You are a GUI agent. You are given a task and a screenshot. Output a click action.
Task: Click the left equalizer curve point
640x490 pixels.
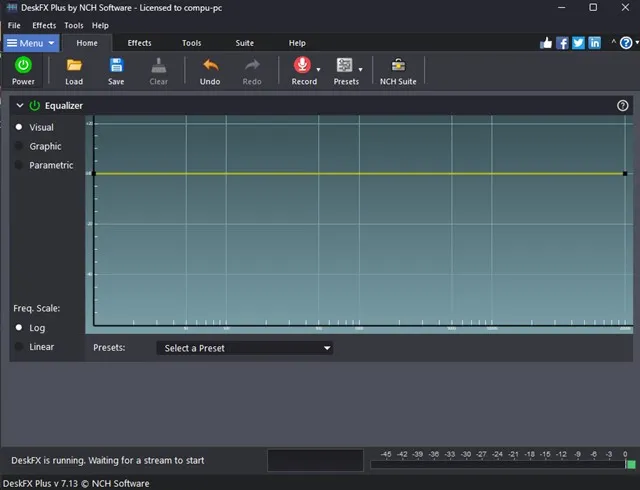click(94, 174)
